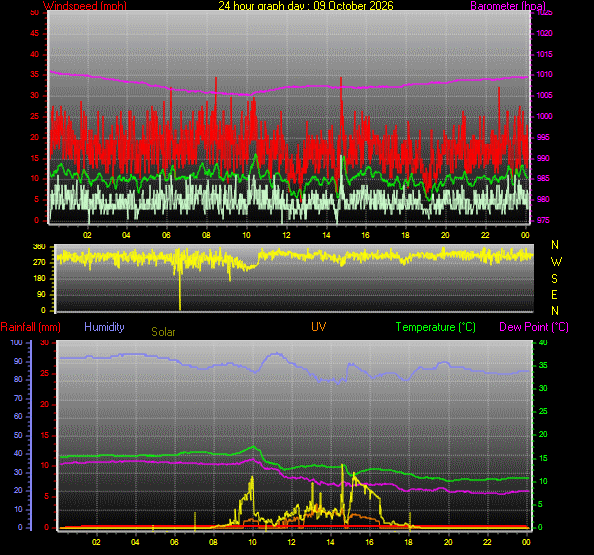Click the 80 value on humidity axis
594x555 pixels.
pos(18,380)
